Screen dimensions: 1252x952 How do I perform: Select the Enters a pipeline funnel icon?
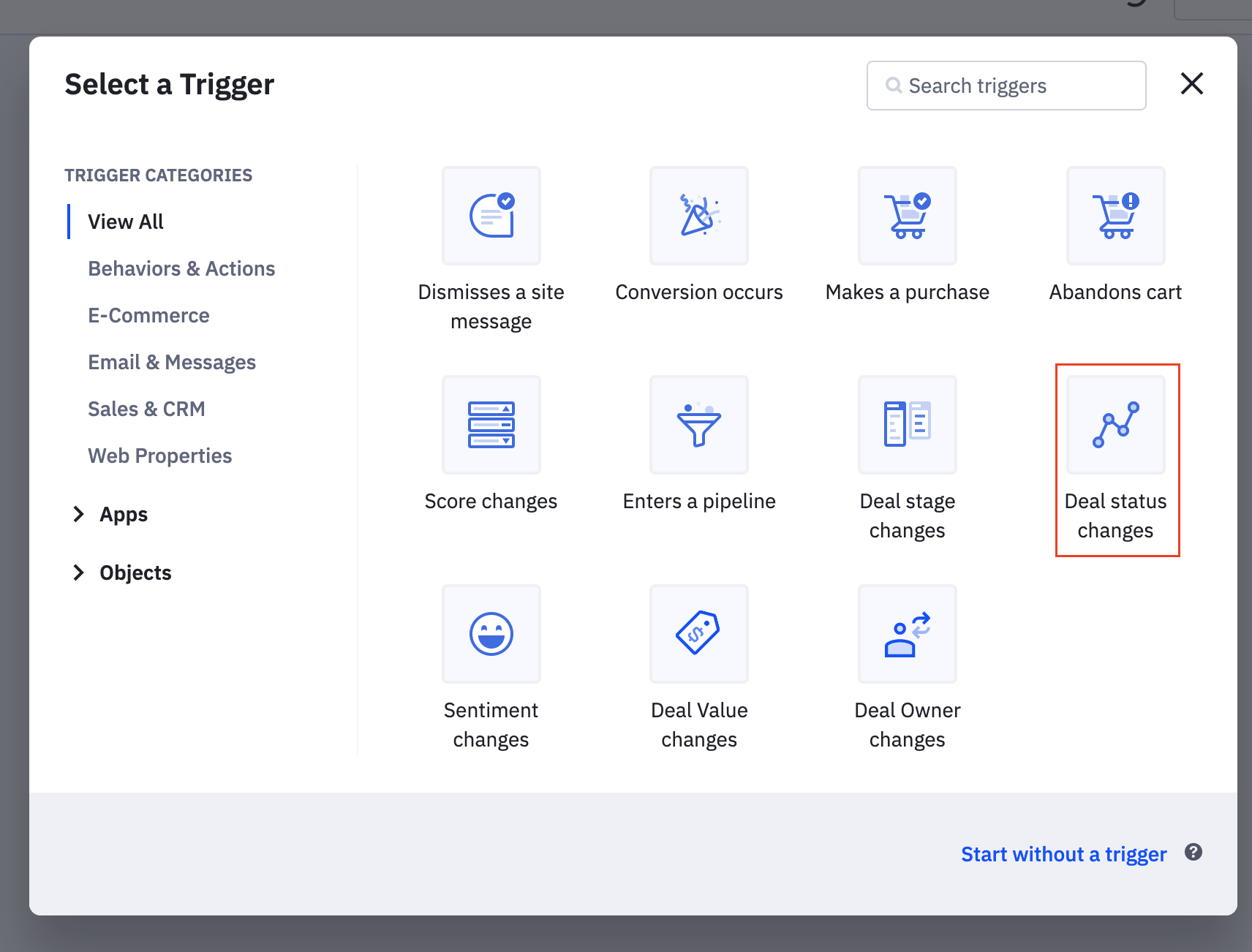coord(698,425)
